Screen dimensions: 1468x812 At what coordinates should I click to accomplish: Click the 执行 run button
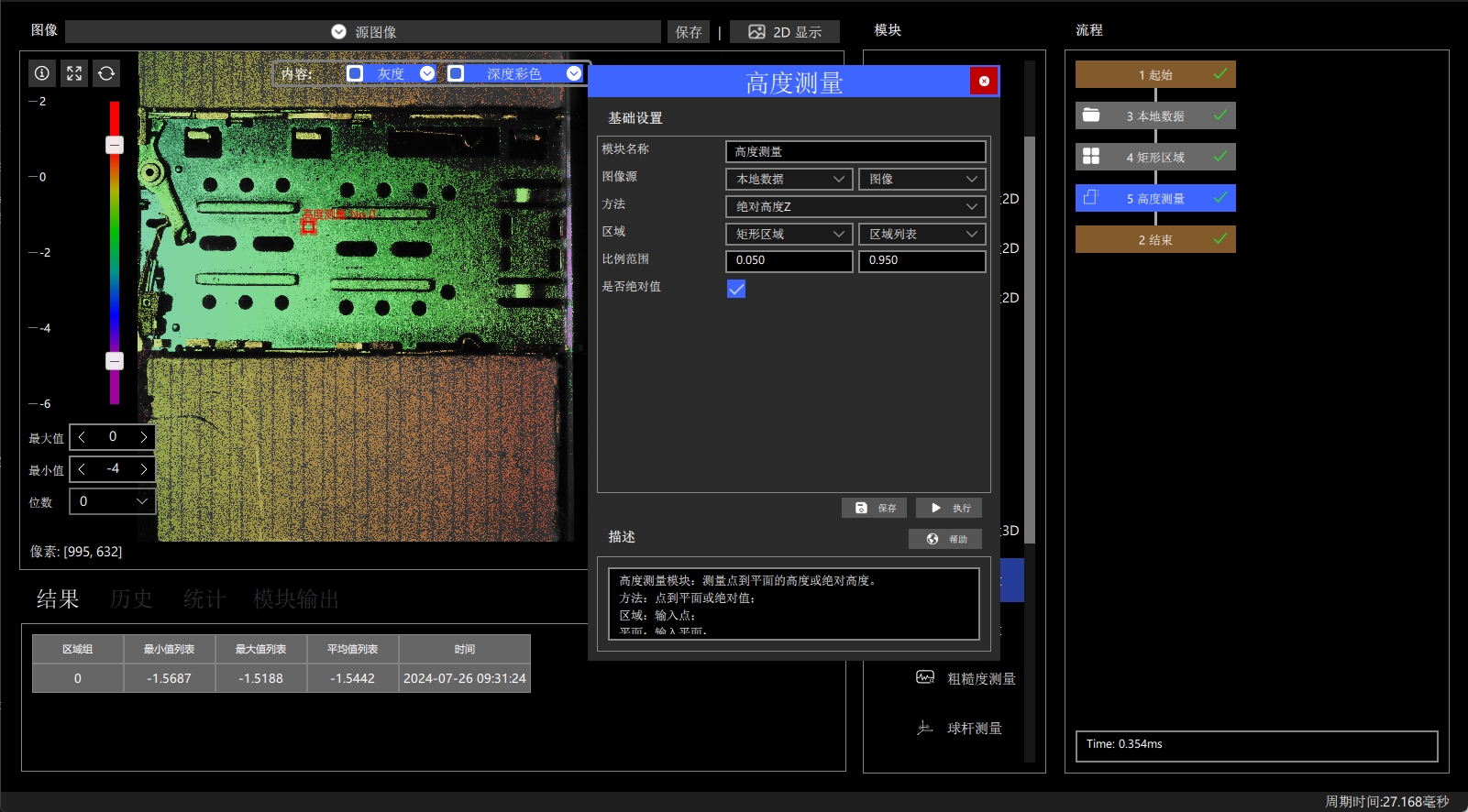pos(949,508)
